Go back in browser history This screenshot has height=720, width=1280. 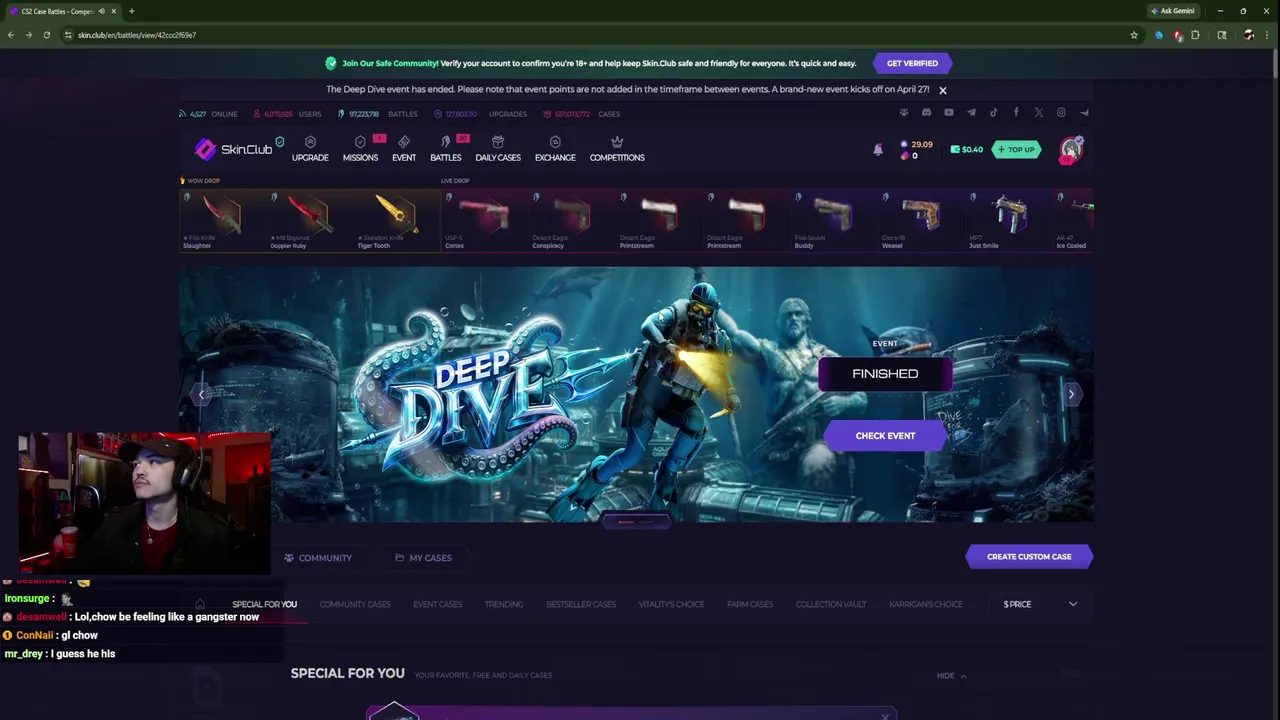(x=11, y=35)
